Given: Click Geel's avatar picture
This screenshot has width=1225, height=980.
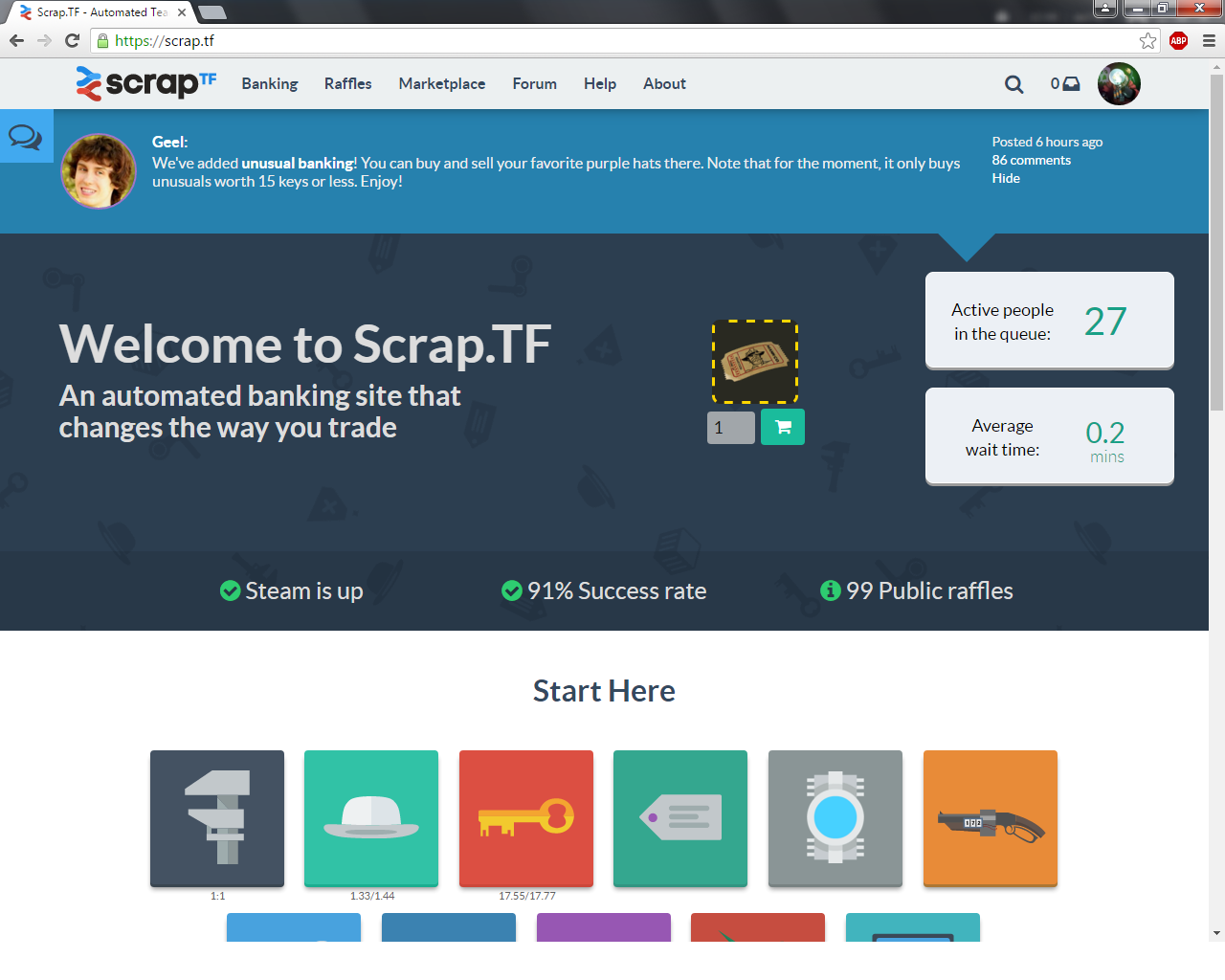Looking at the screenshot, I should [99, 171].
